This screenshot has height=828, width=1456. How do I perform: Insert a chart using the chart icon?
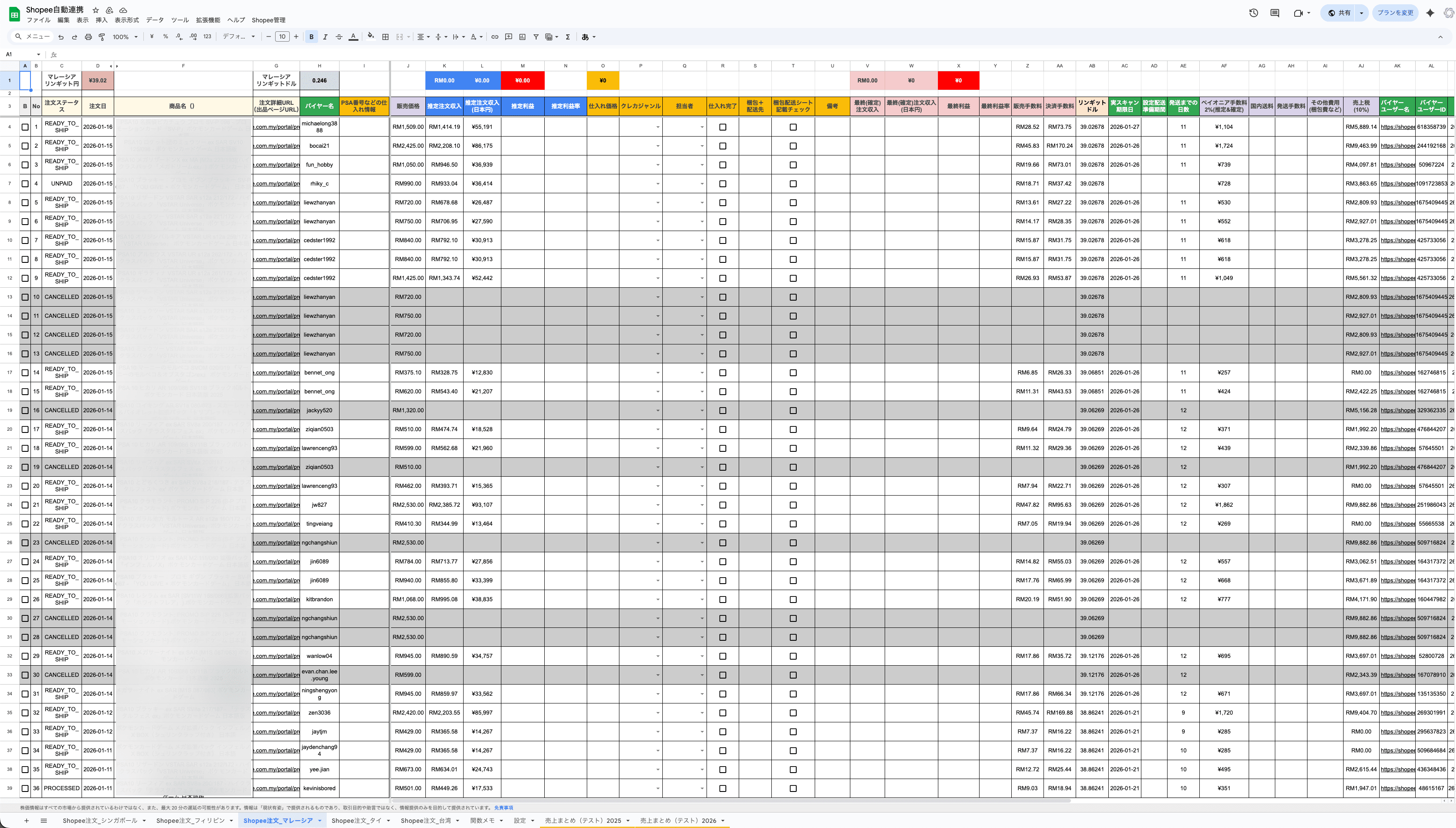tap(522, 37)
